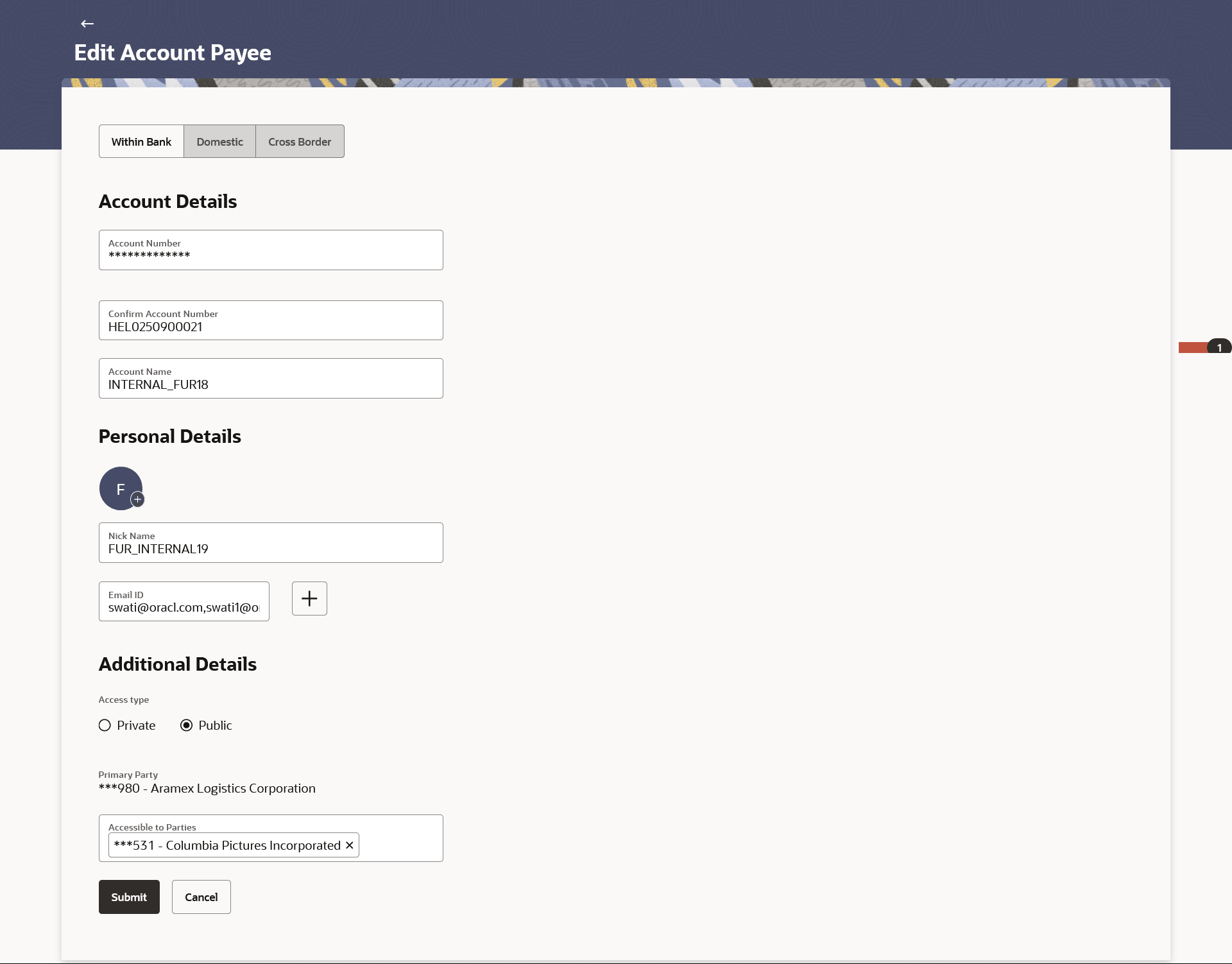
Task: Select the Private access type
Action: [105, 725]
